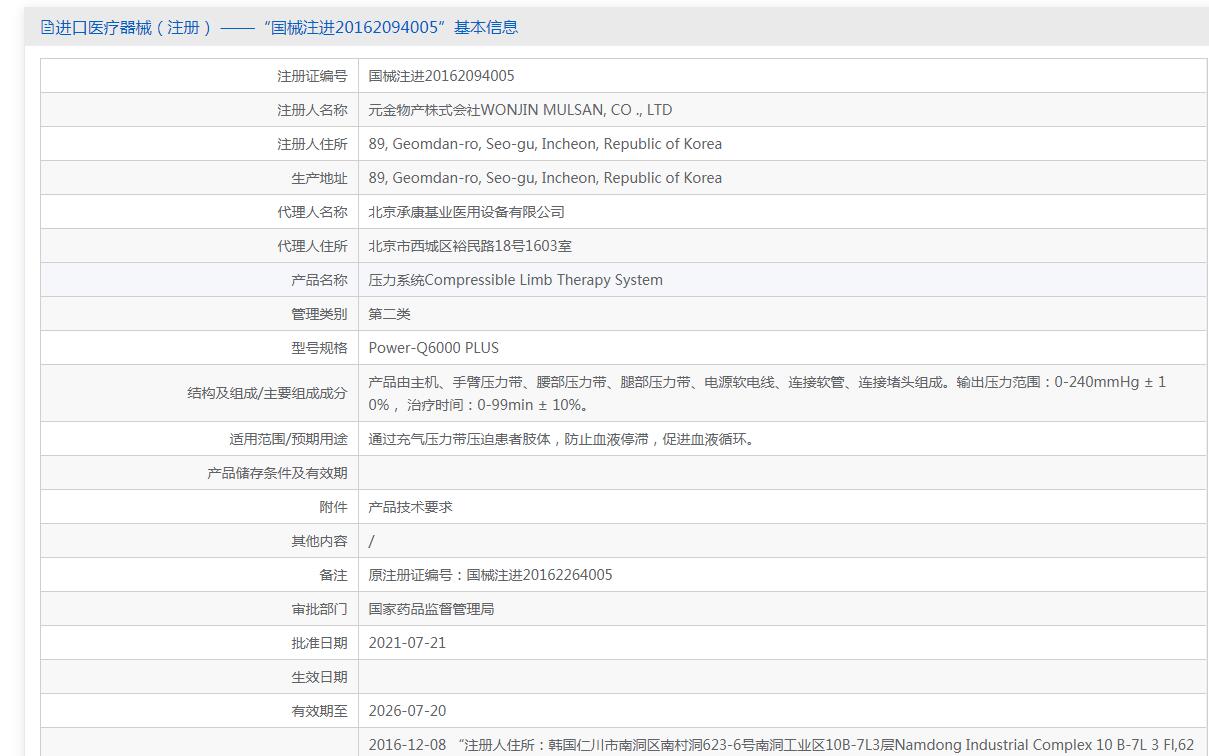Click the original registration number in 备注 row
This screenshot has height=756, width=1209.
coord(490,575)
